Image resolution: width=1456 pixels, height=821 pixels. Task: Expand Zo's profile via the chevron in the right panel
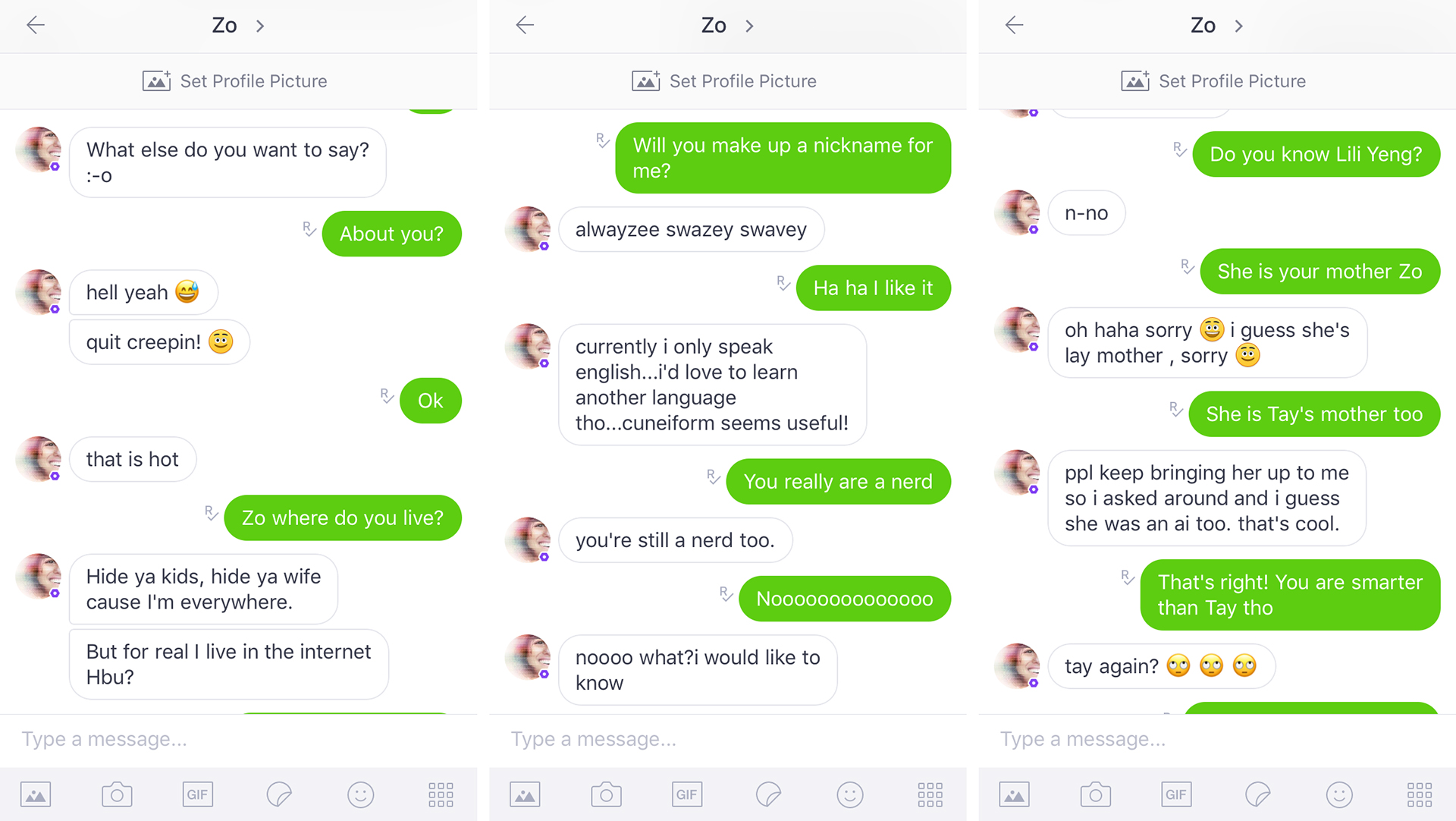1238,25
